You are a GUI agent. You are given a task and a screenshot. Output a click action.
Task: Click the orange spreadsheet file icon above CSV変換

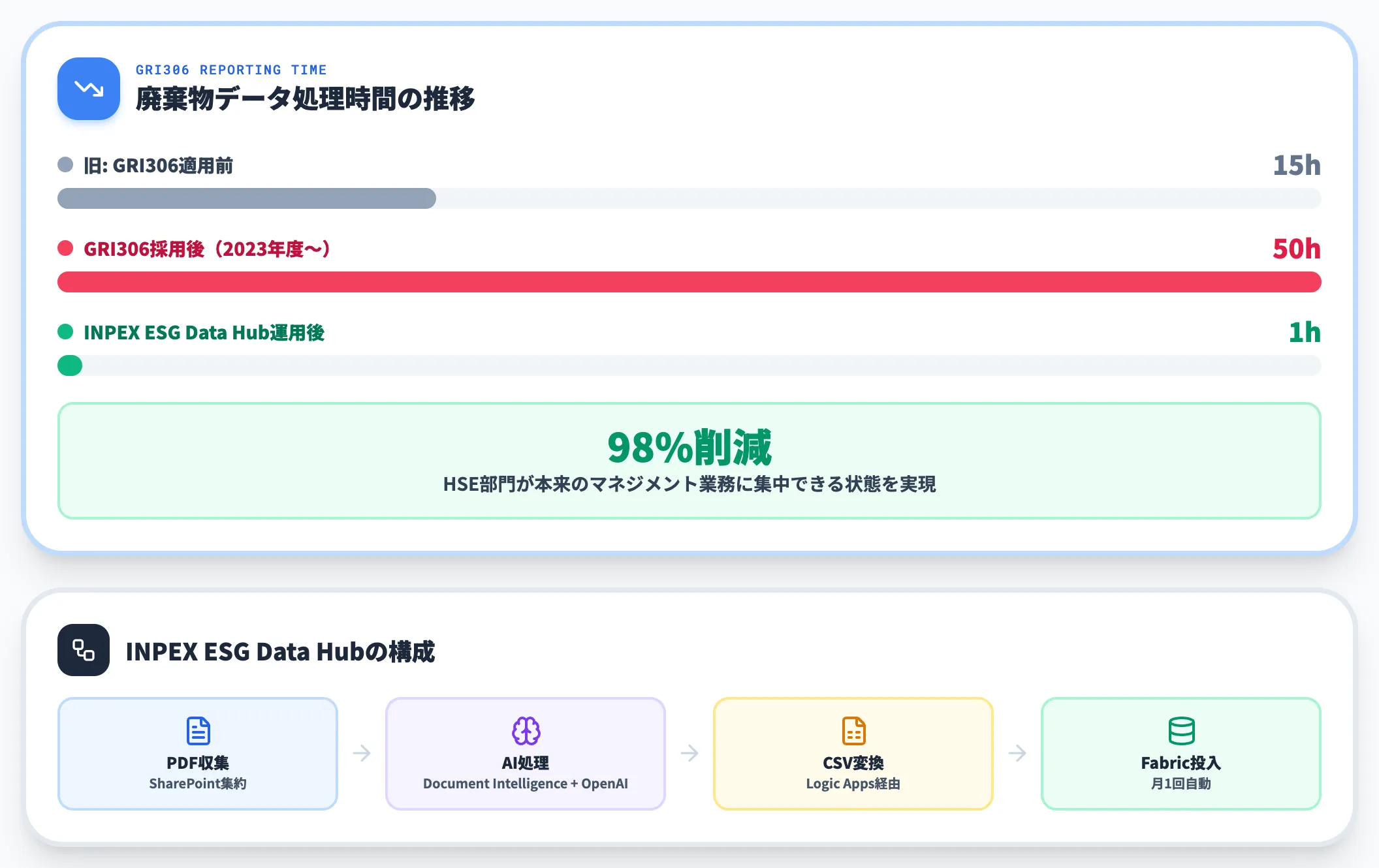pyautogui.click(x=853, y=731)
